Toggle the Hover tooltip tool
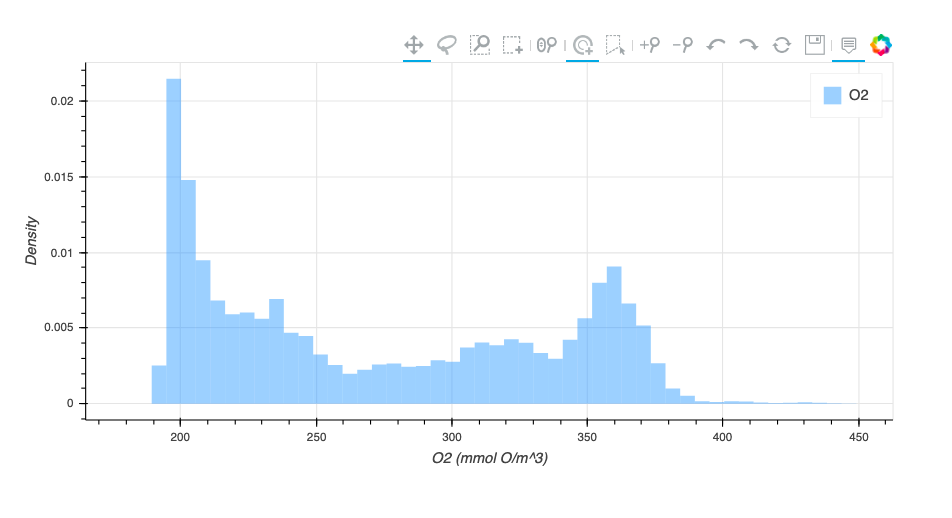This screenshot has height=518, width=952. click(849, 45)
